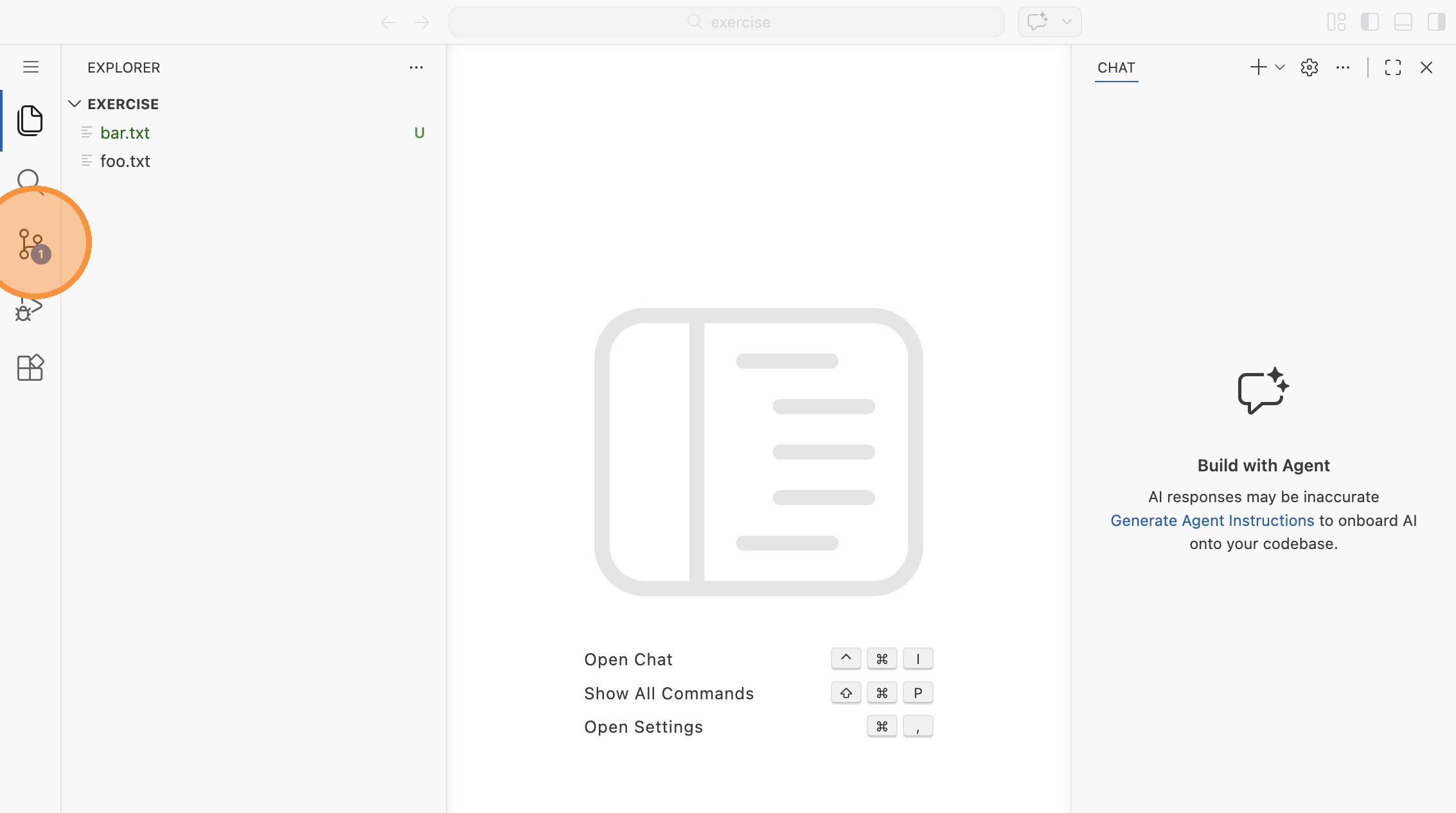The height and width of the screenshot is (813, 1456).
Task: Click the Explorer files icon
Action: tap(30, 120)
